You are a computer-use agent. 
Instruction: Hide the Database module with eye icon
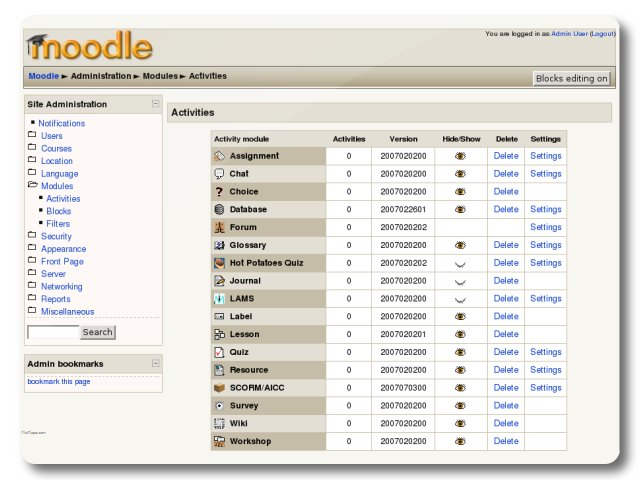click(x=460, y=209)
